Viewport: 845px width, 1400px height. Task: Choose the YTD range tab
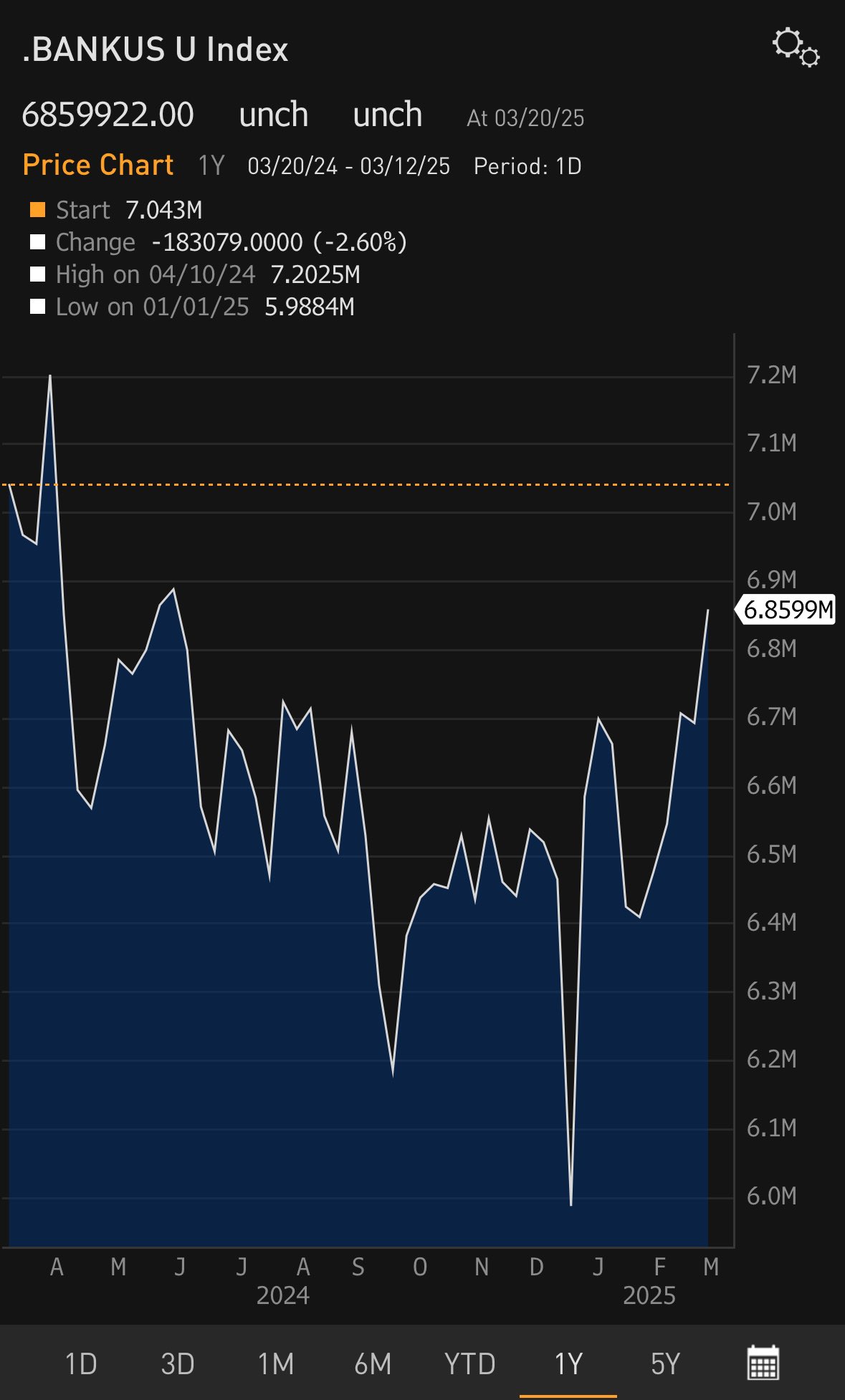469,1363
